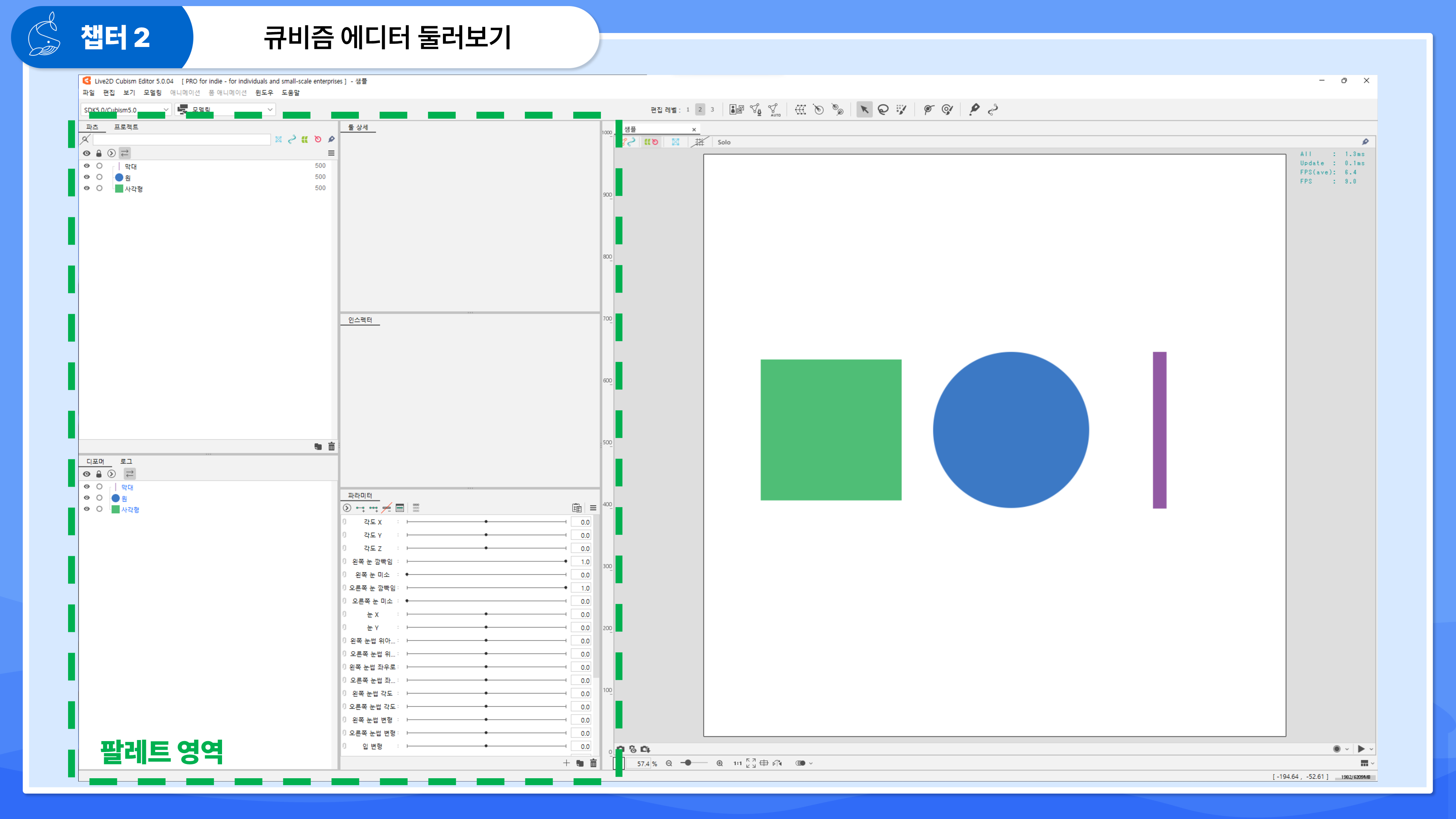
Task: Delete part with Parts panel trash icon
Action: (331, 447)
